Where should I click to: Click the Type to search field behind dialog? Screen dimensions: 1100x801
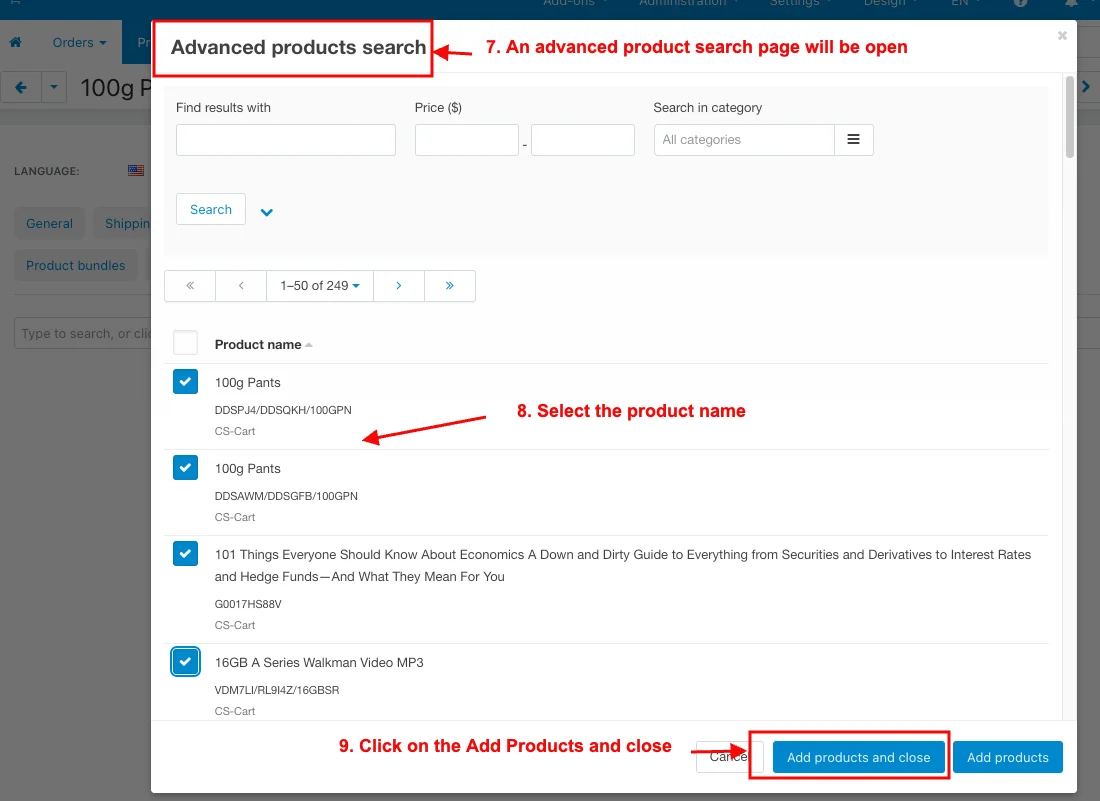83,333
